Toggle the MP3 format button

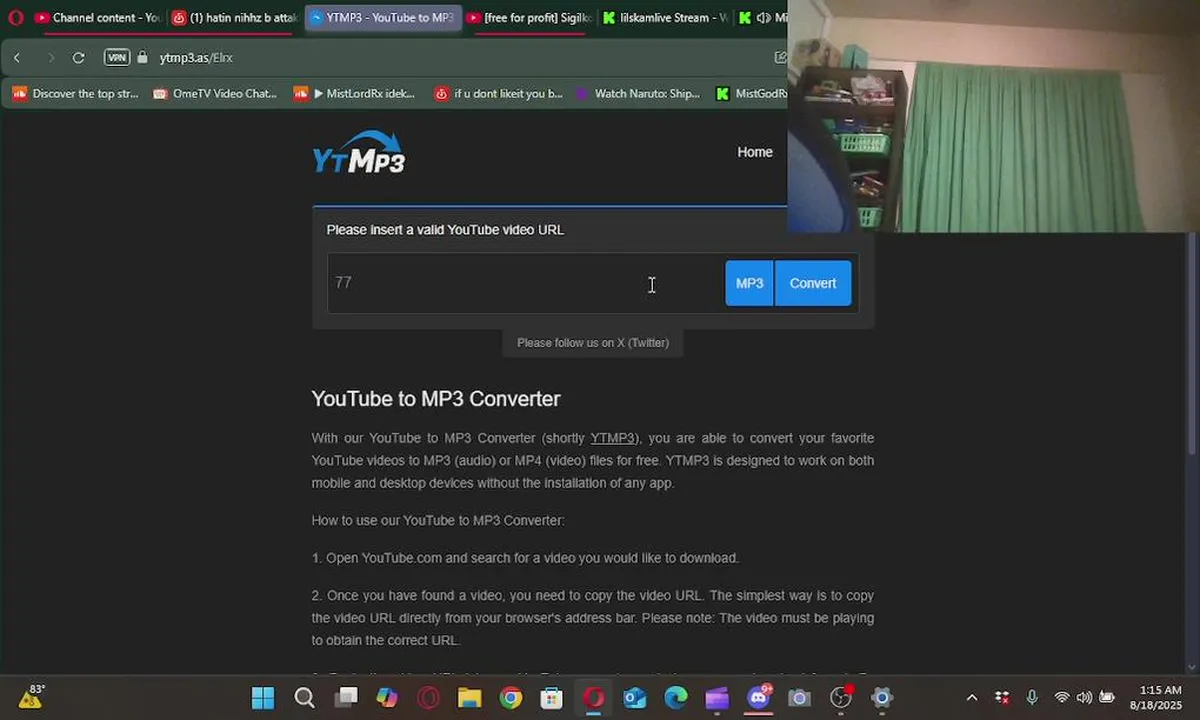[749, 283]
